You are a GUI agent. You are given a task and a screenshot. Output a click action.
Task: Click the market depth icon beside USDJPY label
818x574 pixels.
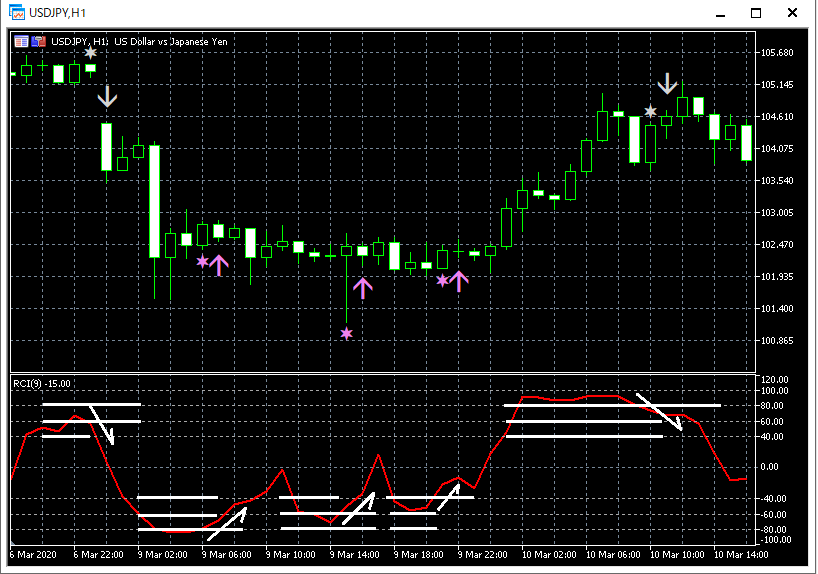(39, 41)
